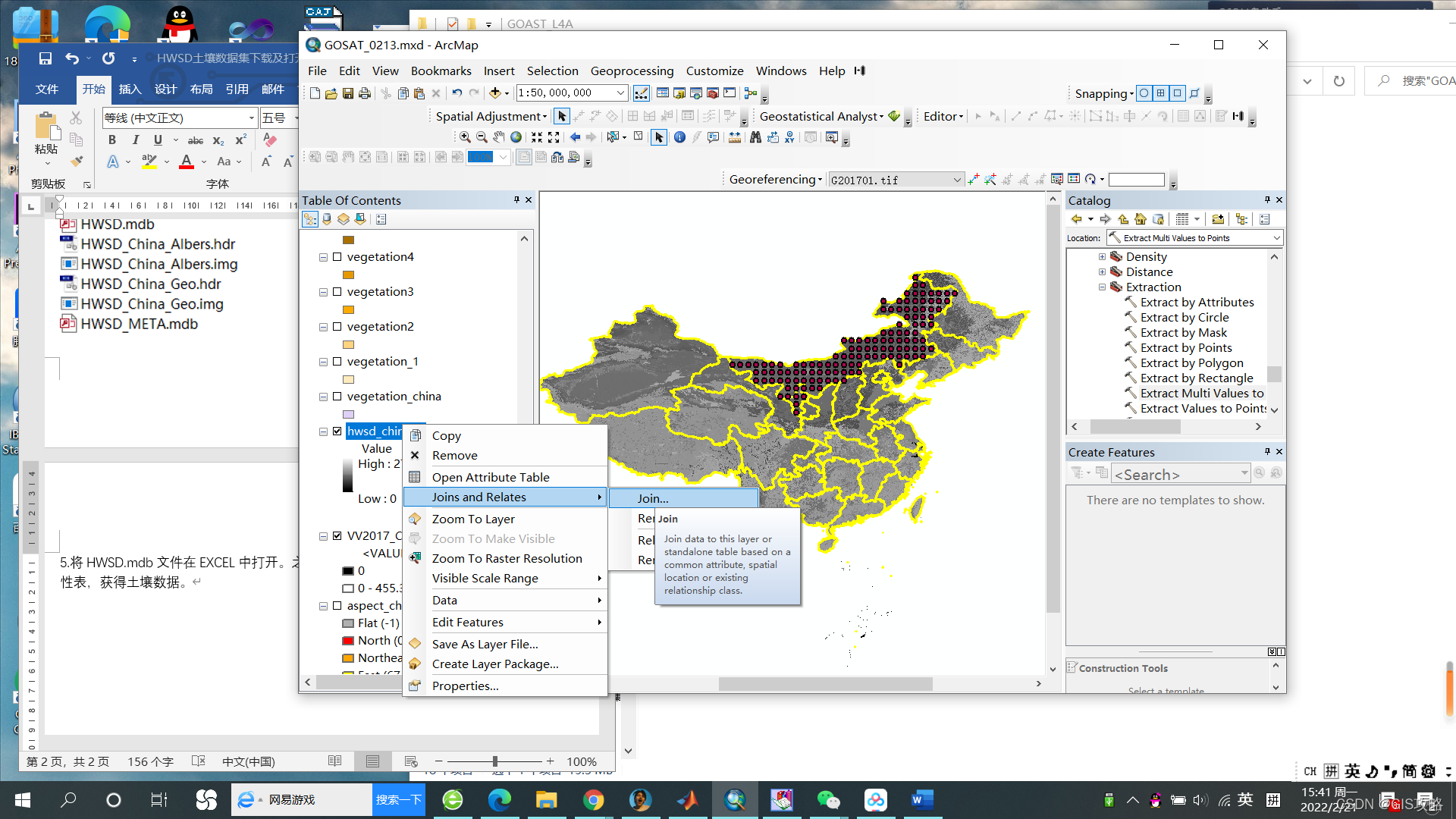Select the Identify tool icon
This screenshot has width=1456, height=819.
[x=679, y=137]
